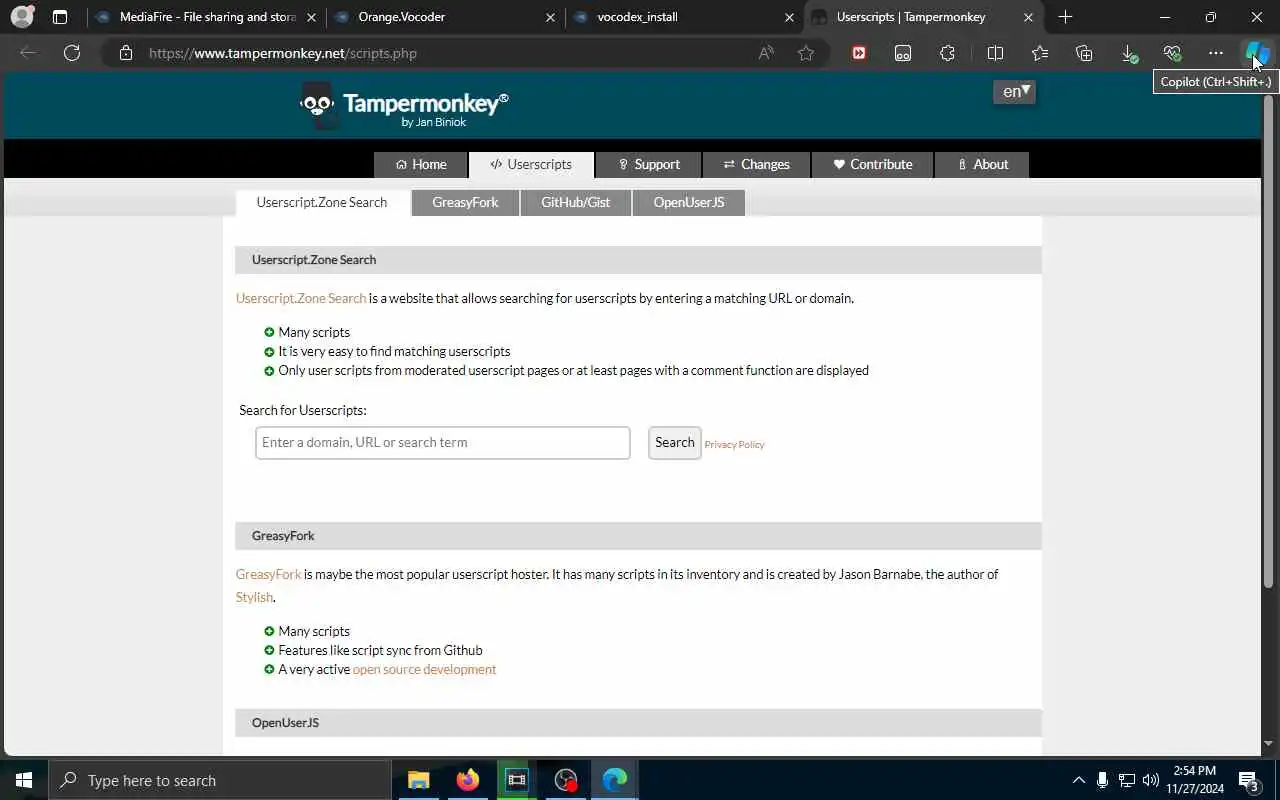Show hidden system tray icons
The image size is (1280, 800).
1078,780
